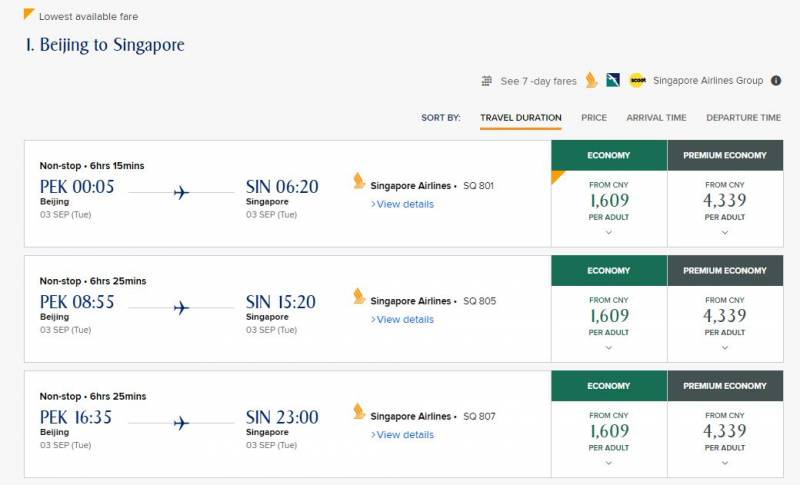Select Economy 1,609 fare for SQ 805
The height and width of the screenshot is (485, 800).
609,315
